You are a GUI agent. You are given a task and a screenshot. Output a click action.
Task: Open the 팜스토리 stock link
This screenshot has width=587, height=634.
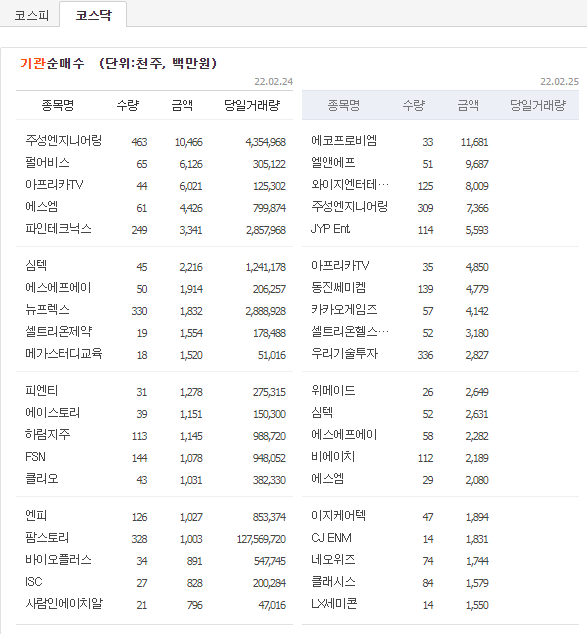pyautogui.click(x=47, y=537)
